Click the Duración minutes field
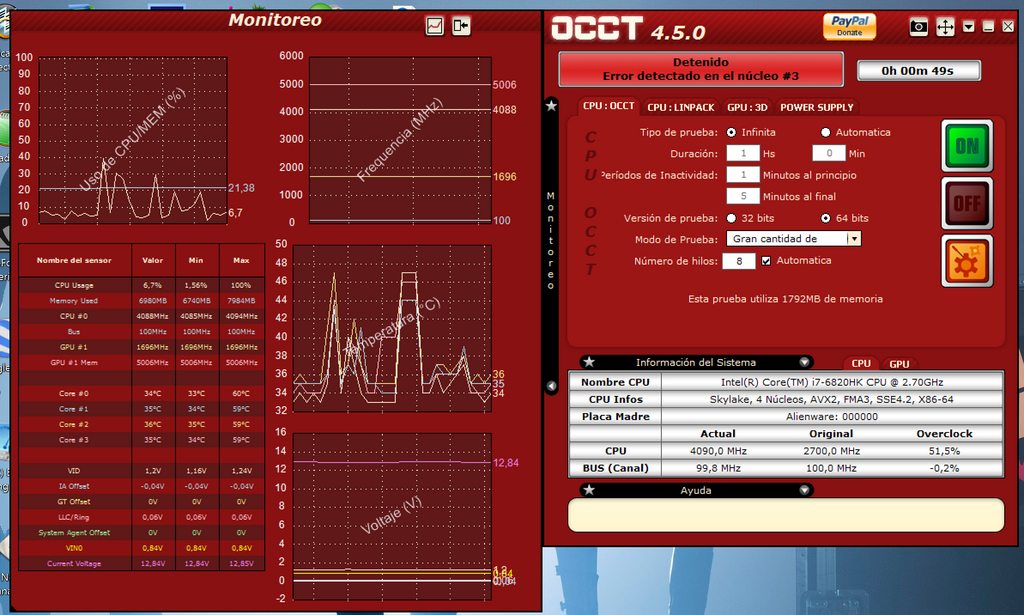Viewport: 1024px width, 615px height. [x=829, y=153]
